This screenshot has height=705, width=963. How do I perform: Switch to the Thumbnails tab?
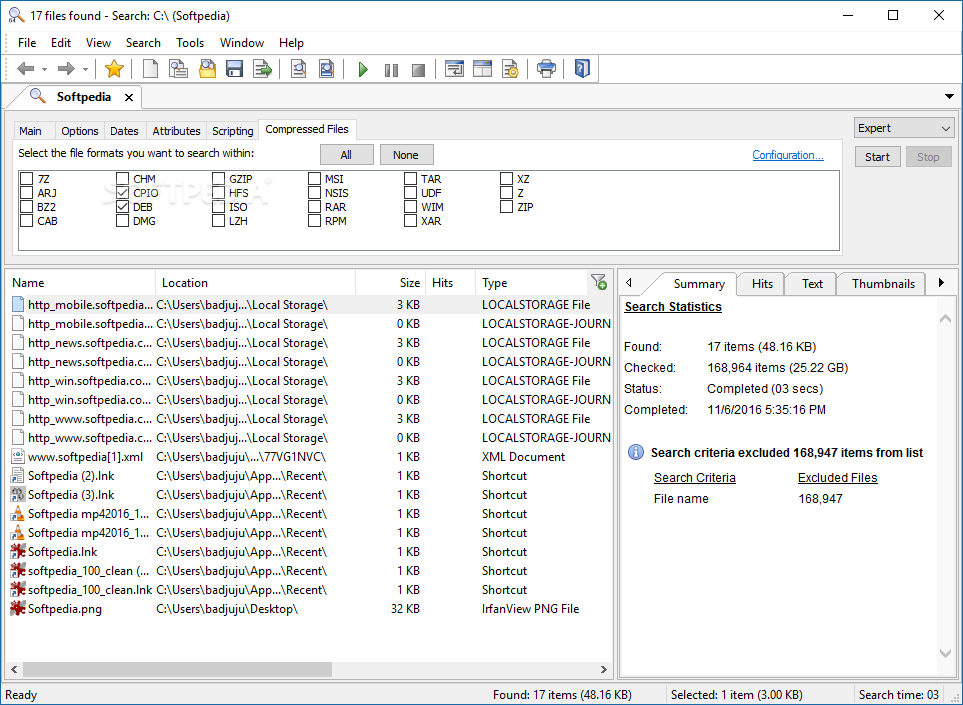[x=883, y=284]
